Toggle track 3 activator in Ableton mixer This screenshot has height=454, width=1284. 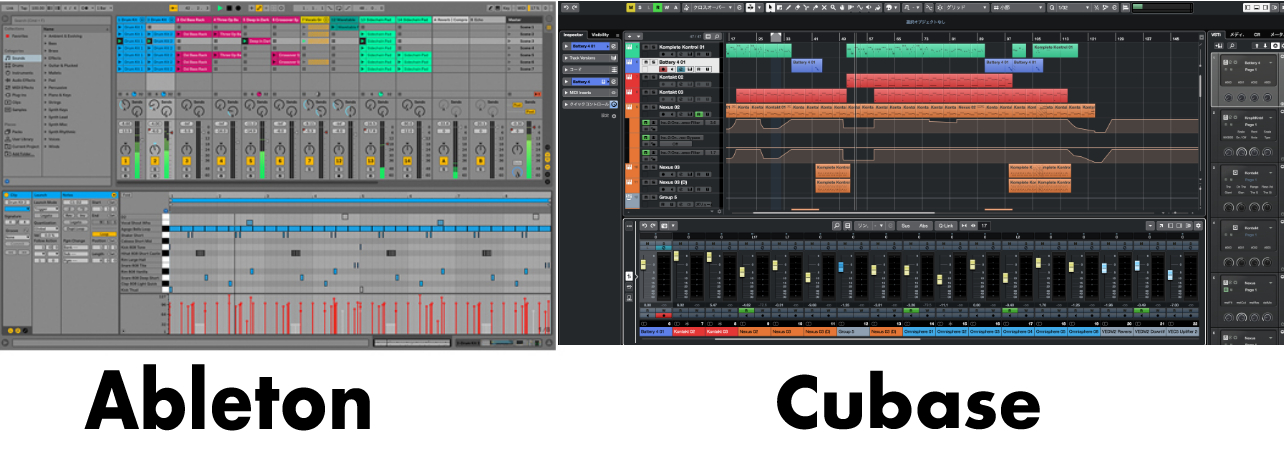click(187, 161)
